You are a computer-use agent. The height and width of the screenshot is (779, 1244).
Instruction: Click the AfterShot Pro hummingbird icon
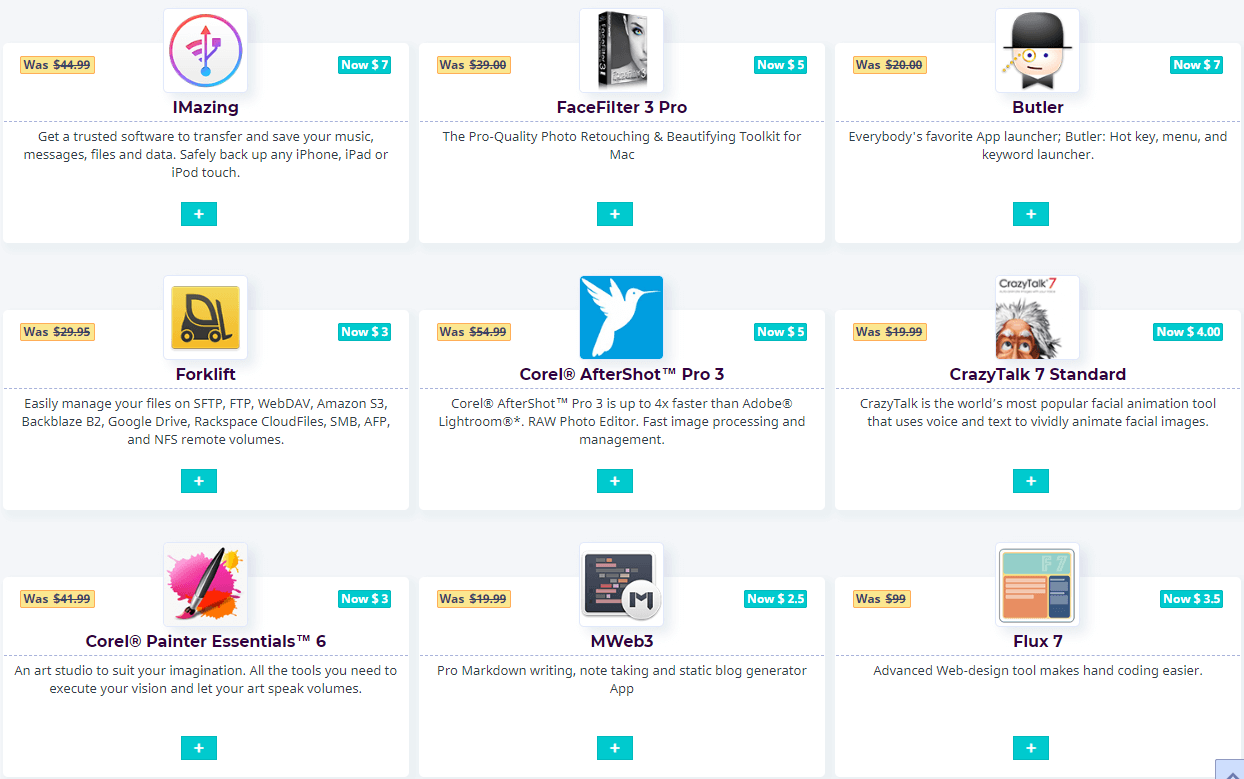point(621,318)
